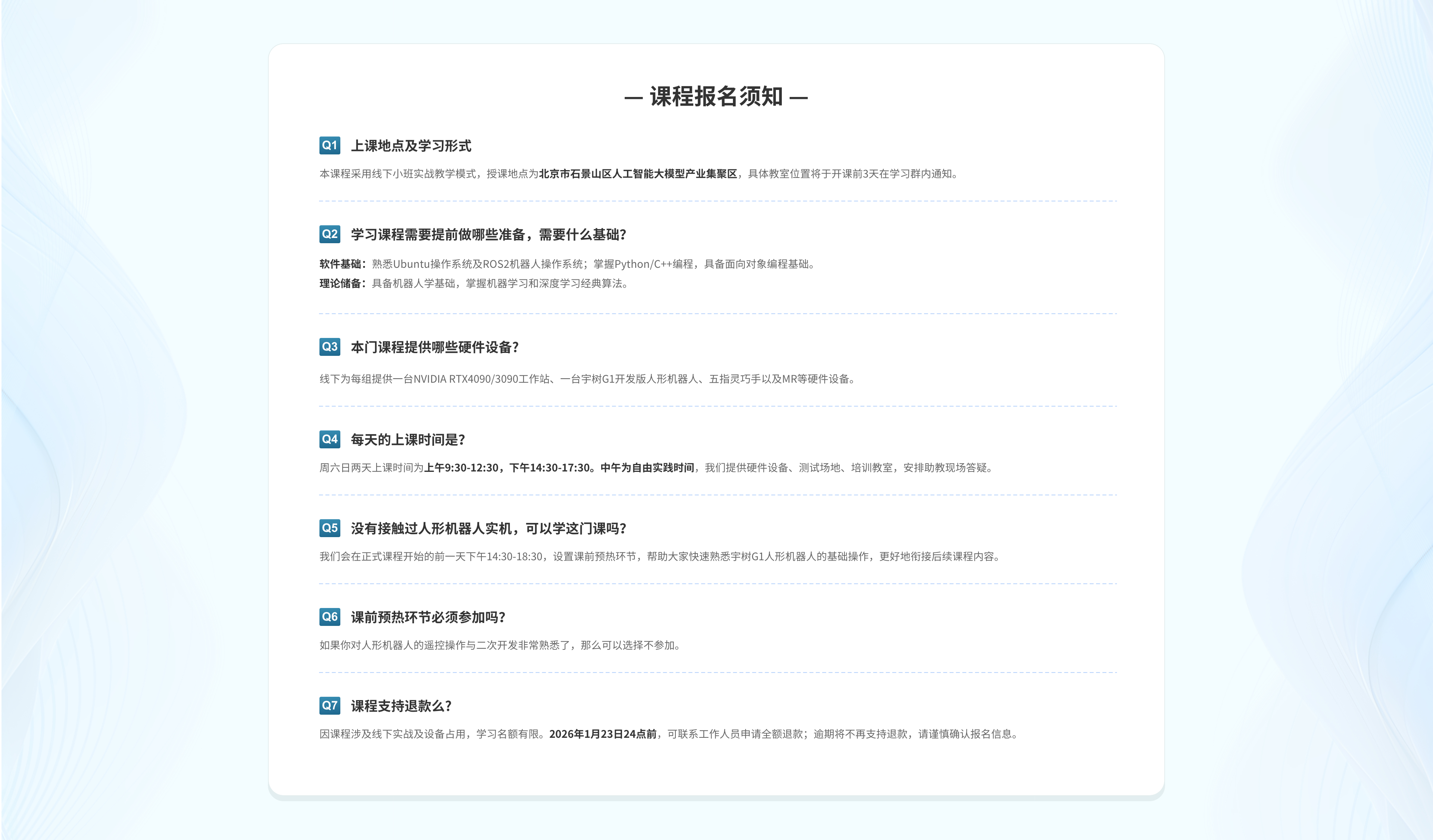Click refund deadline 2026年1月23日24点前
Viewport: 1433px width, 840px height.
pyautogui.click(x=603, y=734)
